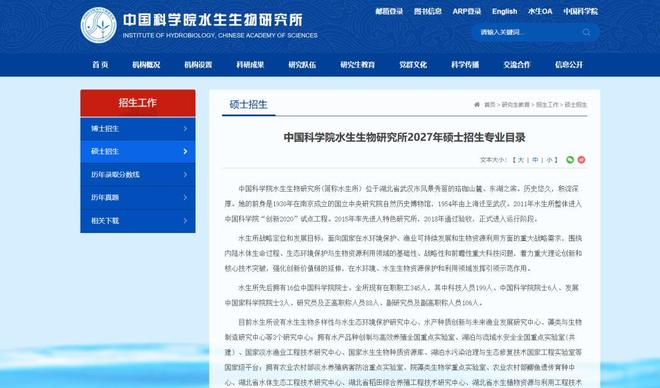Image resolution: width=660 pixels, height=388 pixels.
Task: Expand the 相关下载 sidebar arrow
Action: tap(185, 221)
